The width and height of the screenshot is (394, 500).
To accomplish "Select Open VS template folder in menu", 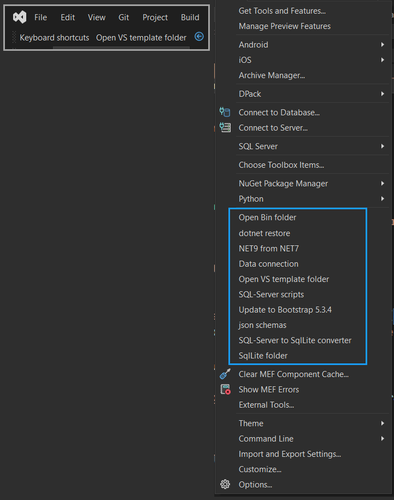I will click(x=284, y=279).
